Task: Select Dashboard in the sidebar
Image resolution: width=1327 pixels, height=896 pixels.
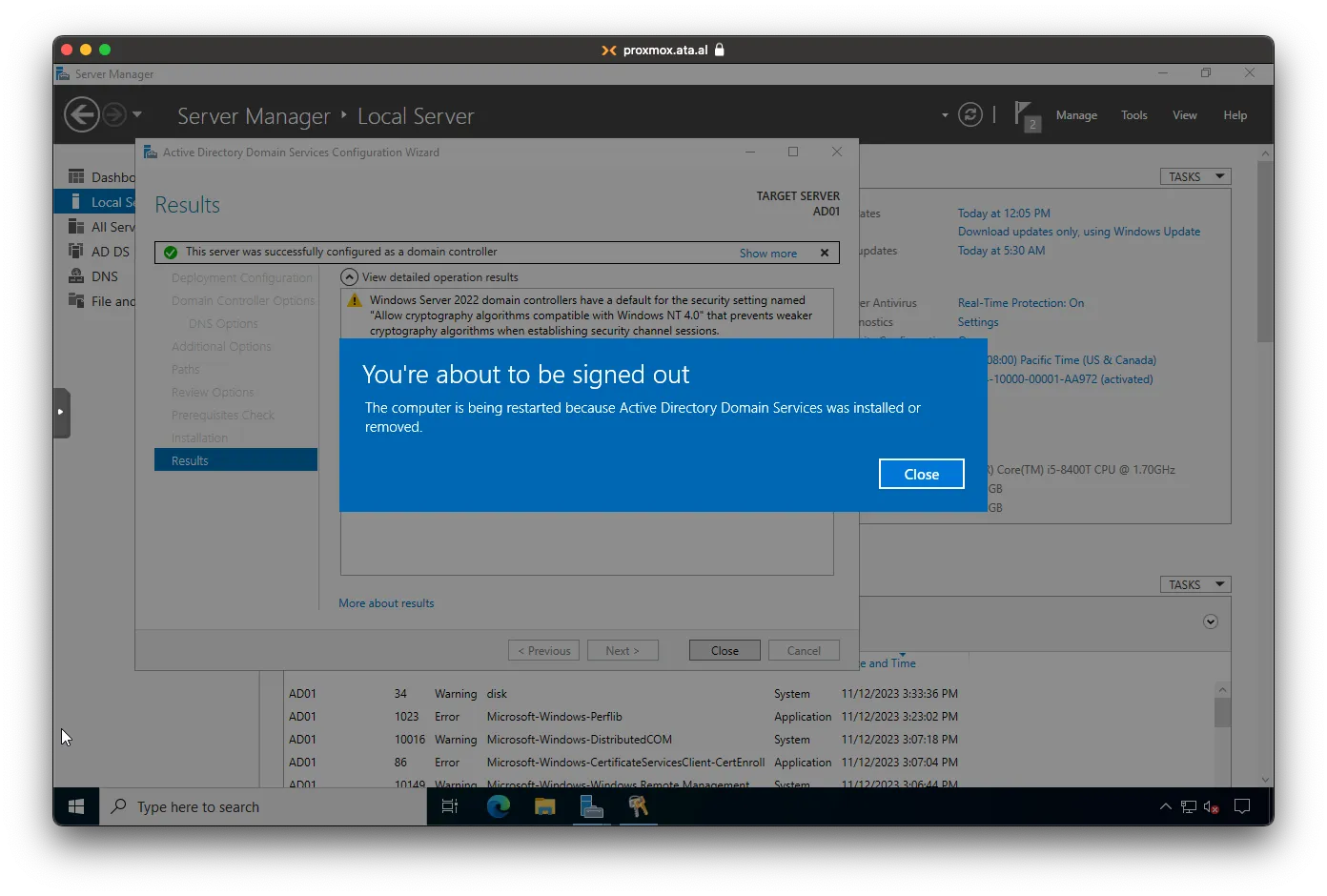Action: [x=101, y=177]
